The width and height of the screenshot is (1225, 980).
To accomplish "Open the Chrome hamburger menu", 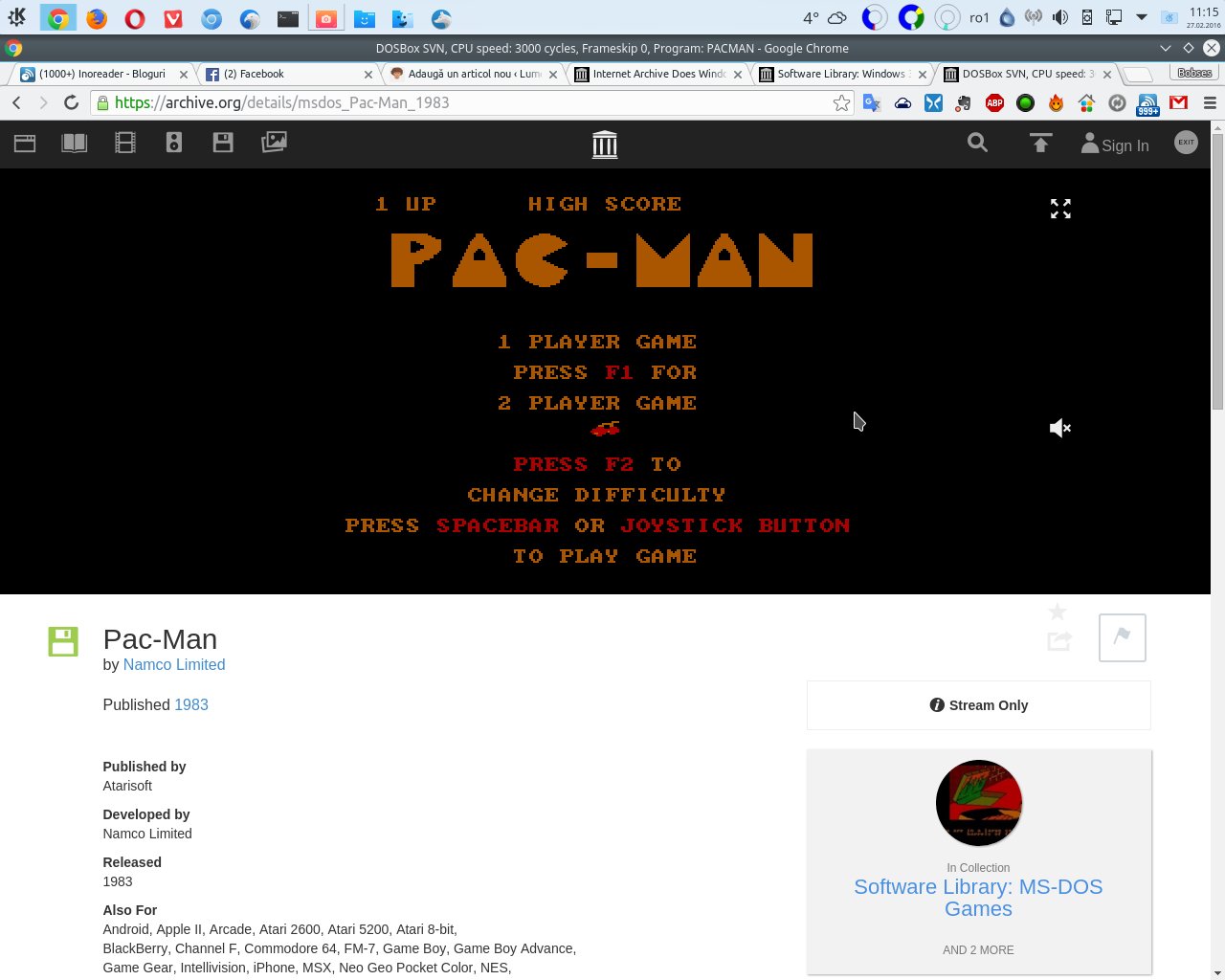I will [1210, 103].
